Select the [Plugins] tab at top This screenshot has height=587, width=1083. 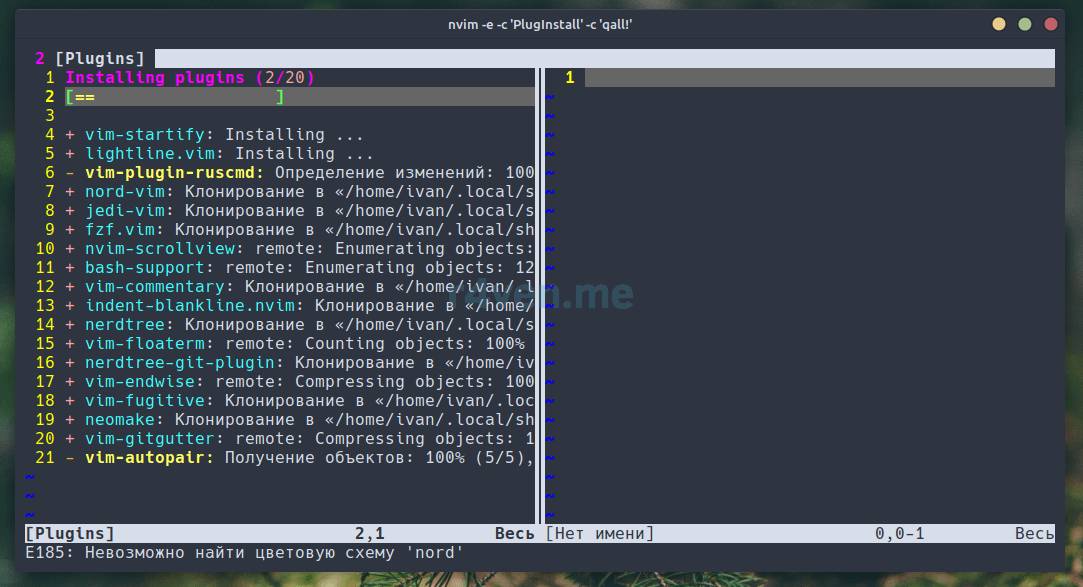(x=99, y=58)
